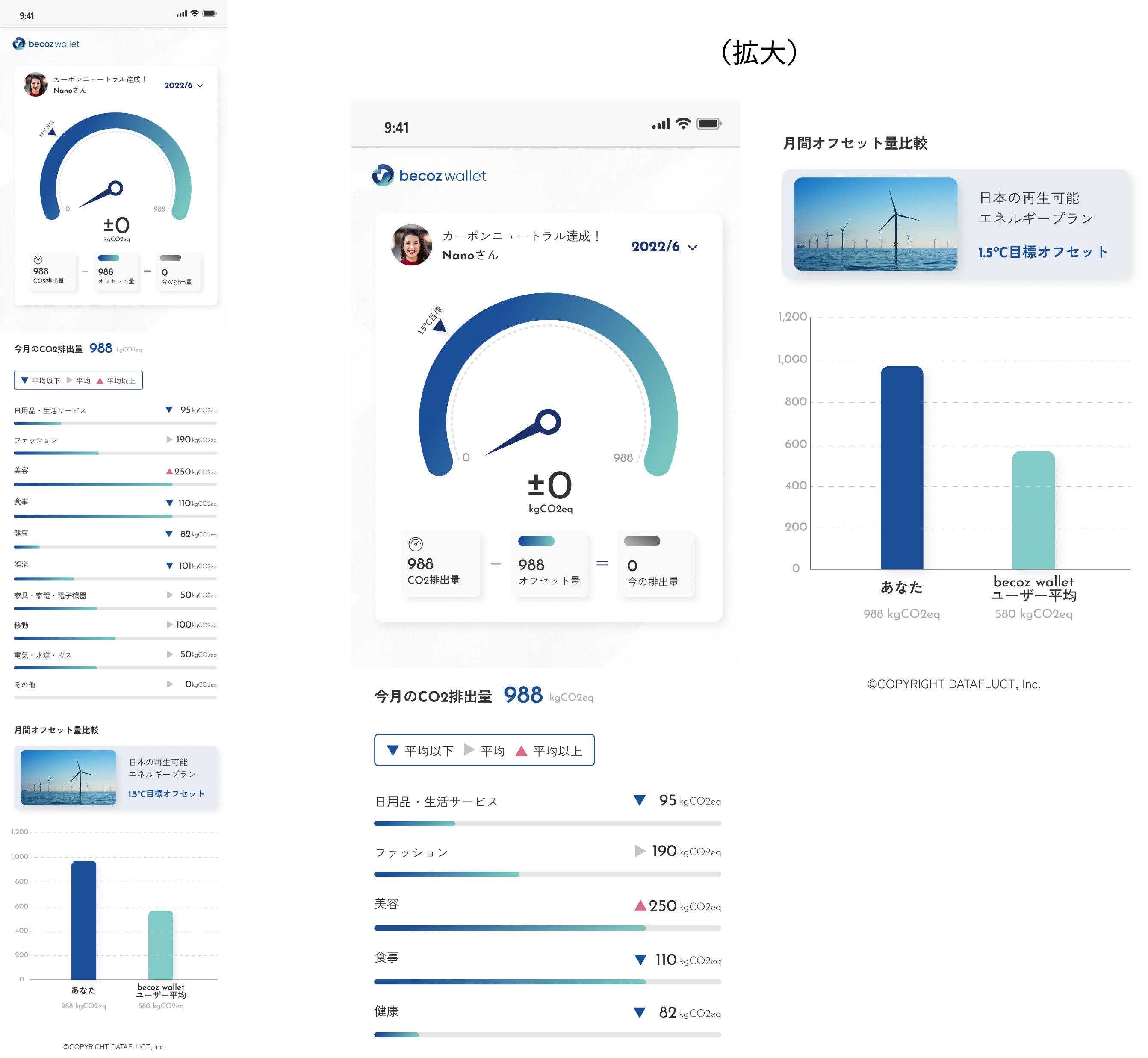
Task: Expand the 2022/6 selector in small phone view
Action: click(183, 85)
